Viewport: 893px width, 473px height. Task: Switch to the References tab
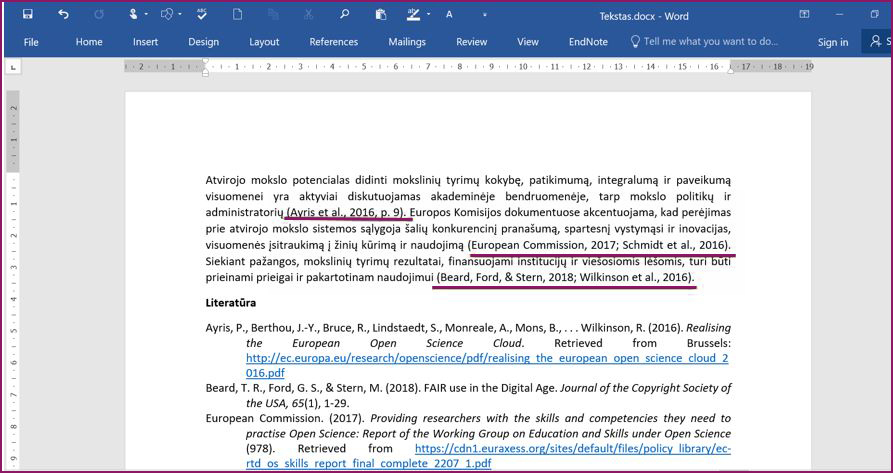[x=333, y=42]
